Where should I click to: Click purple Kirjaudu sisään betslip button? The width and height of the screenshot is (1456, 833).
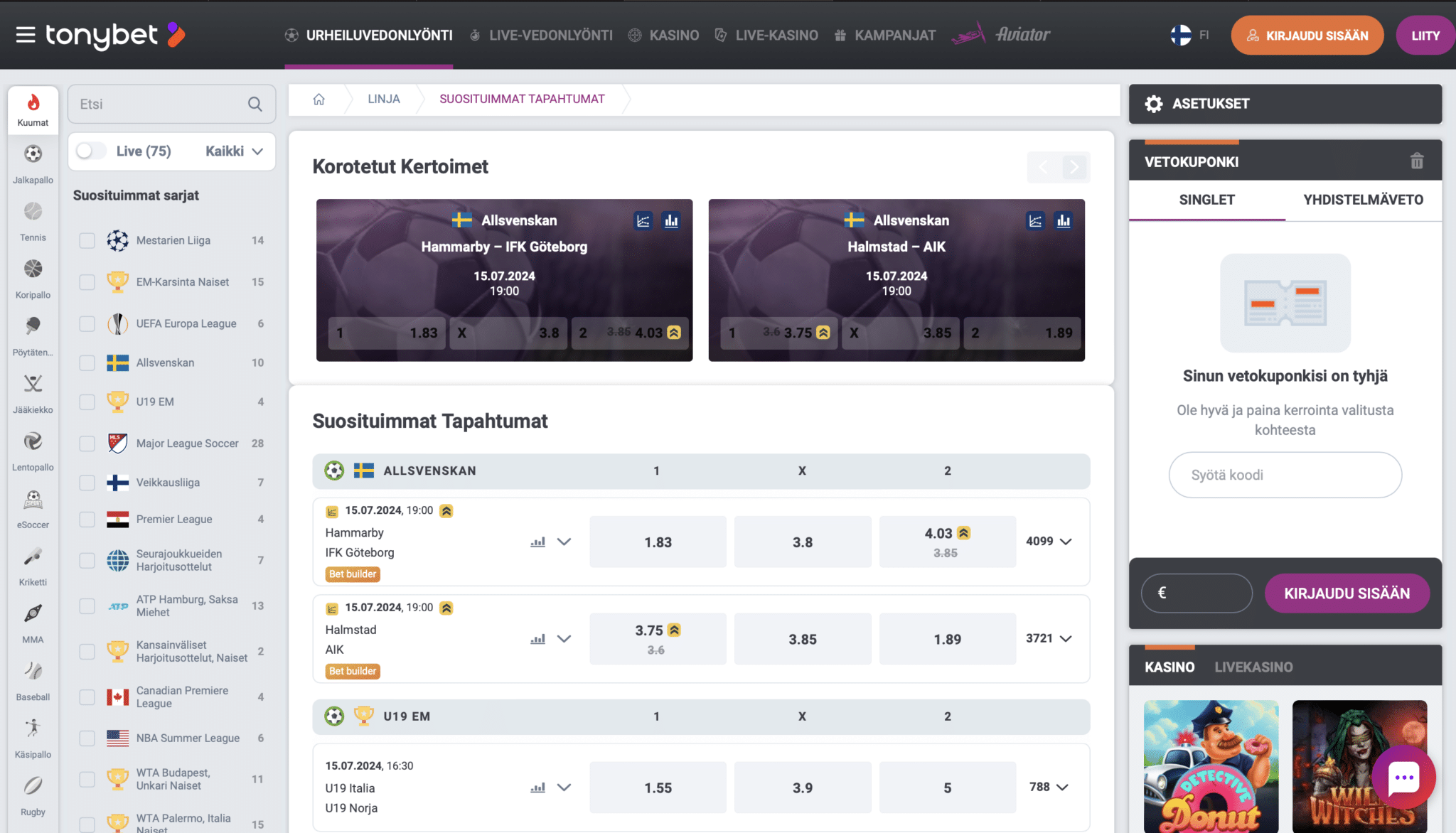1347,593
